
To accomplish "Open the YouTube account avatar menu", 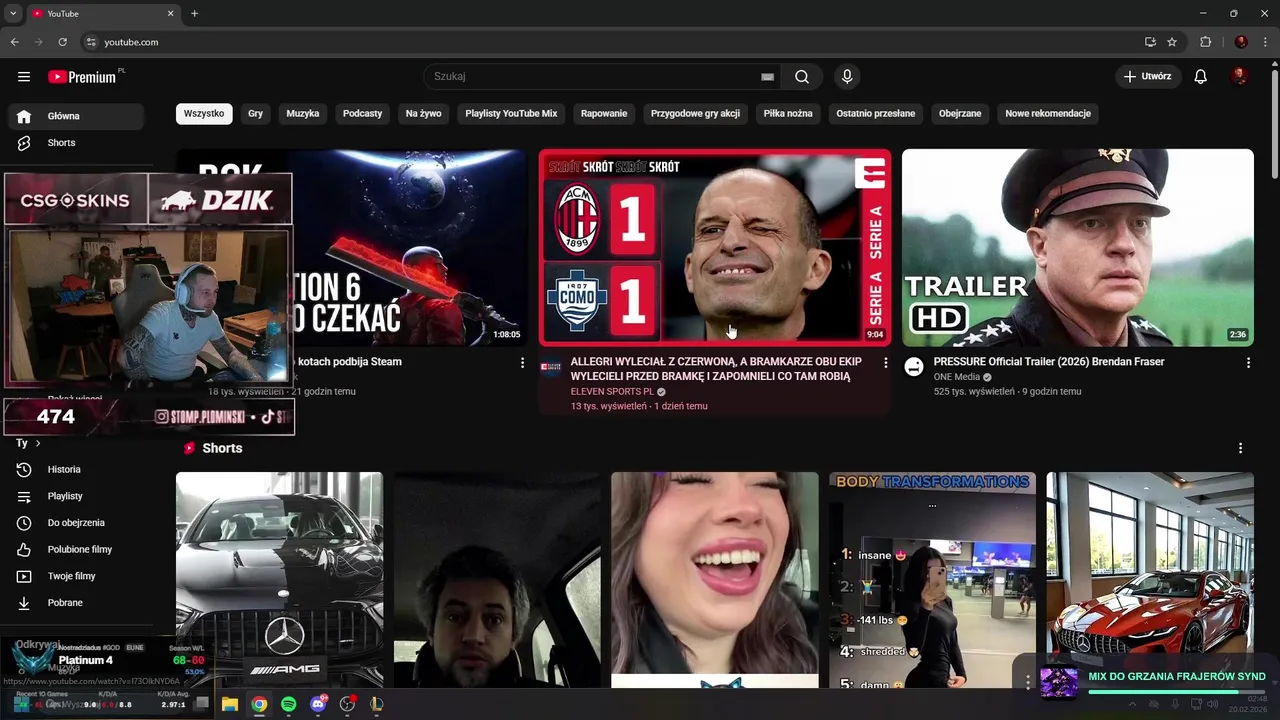I will (x=1239, y=77).
